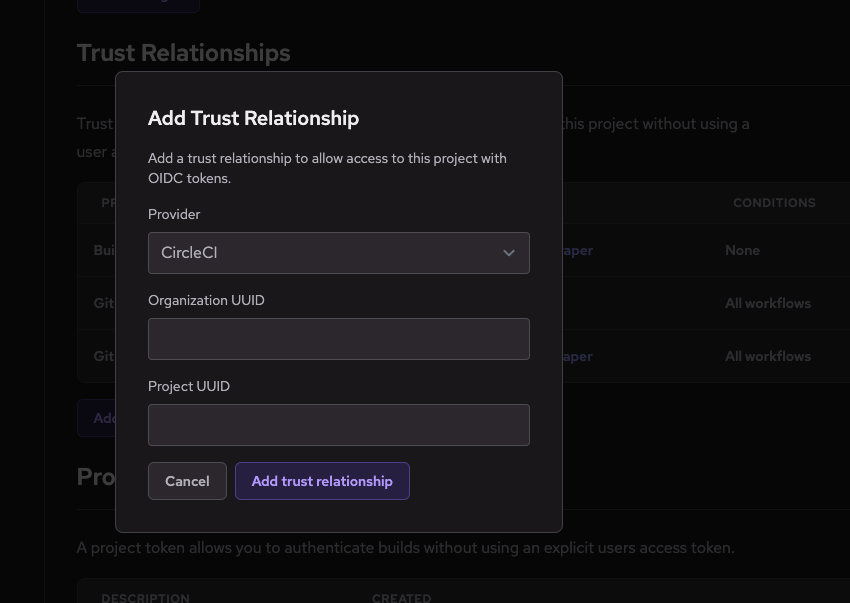The height and width of the screenshot is (603, 850).
Task: Expand provider list to change CircleCI selection
Action: point(338,253)
